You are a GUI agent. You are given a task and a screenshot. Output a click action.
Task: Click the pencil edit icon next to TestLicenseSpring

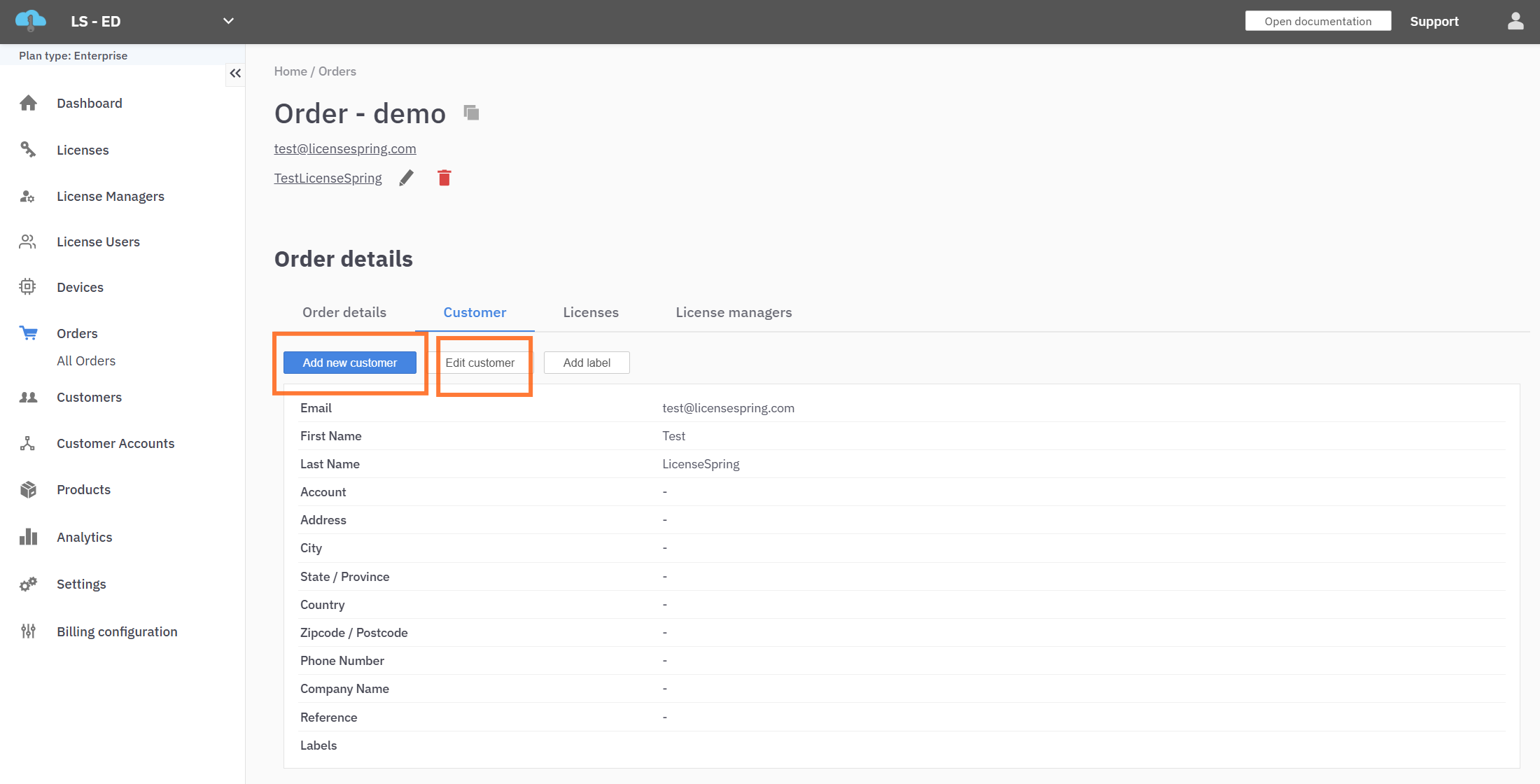tap(406, 178)
